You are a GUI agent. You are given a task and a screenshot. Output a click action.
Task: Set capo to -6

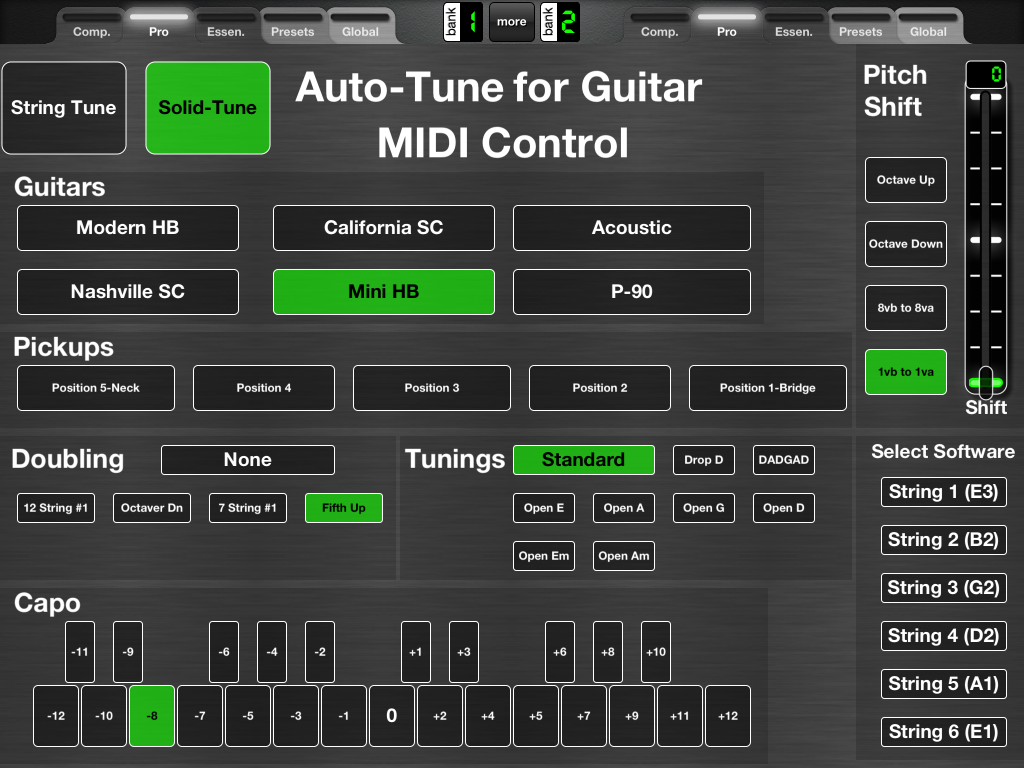tap(224, 652)
